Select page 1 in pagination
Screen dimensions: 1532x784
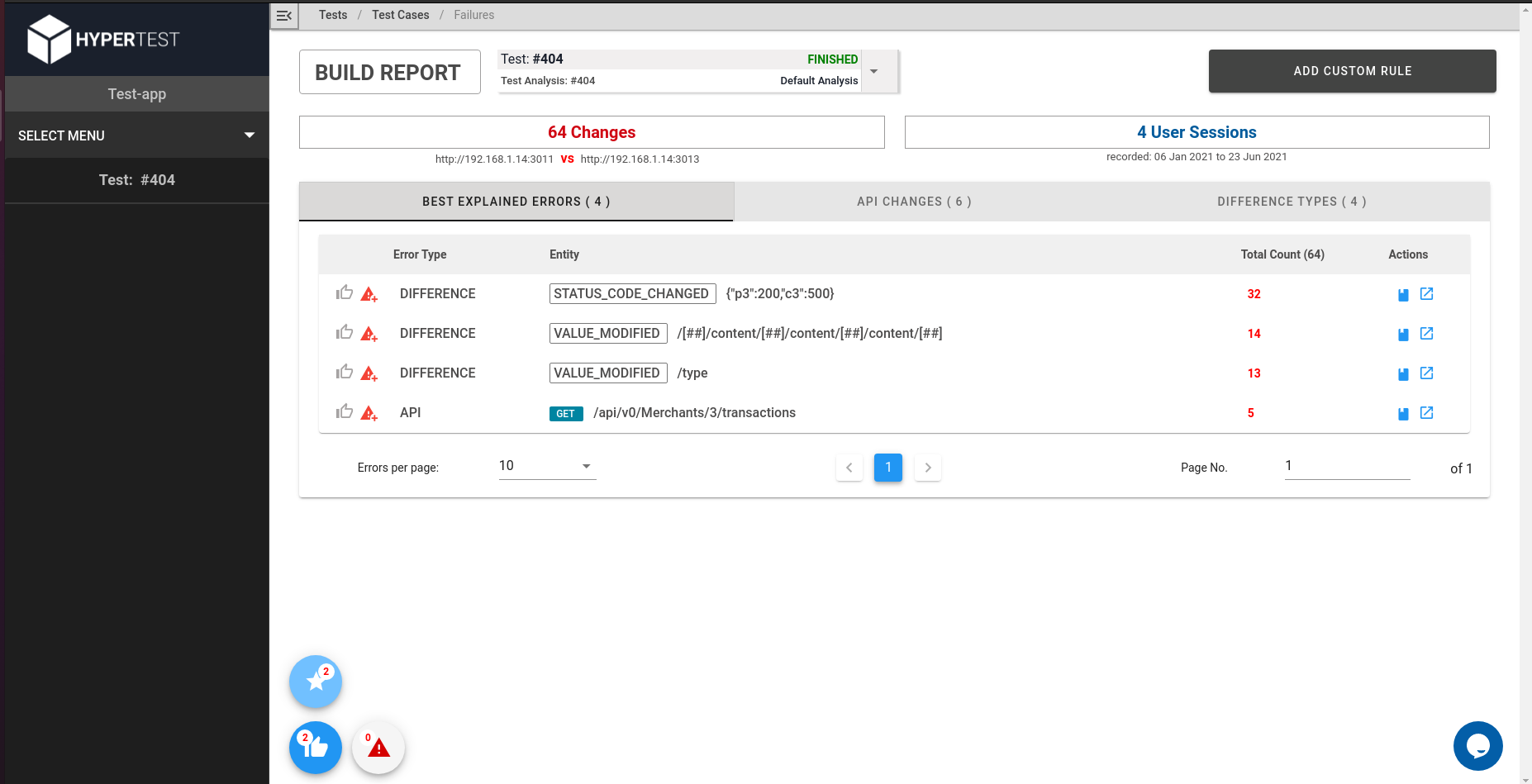888,468
